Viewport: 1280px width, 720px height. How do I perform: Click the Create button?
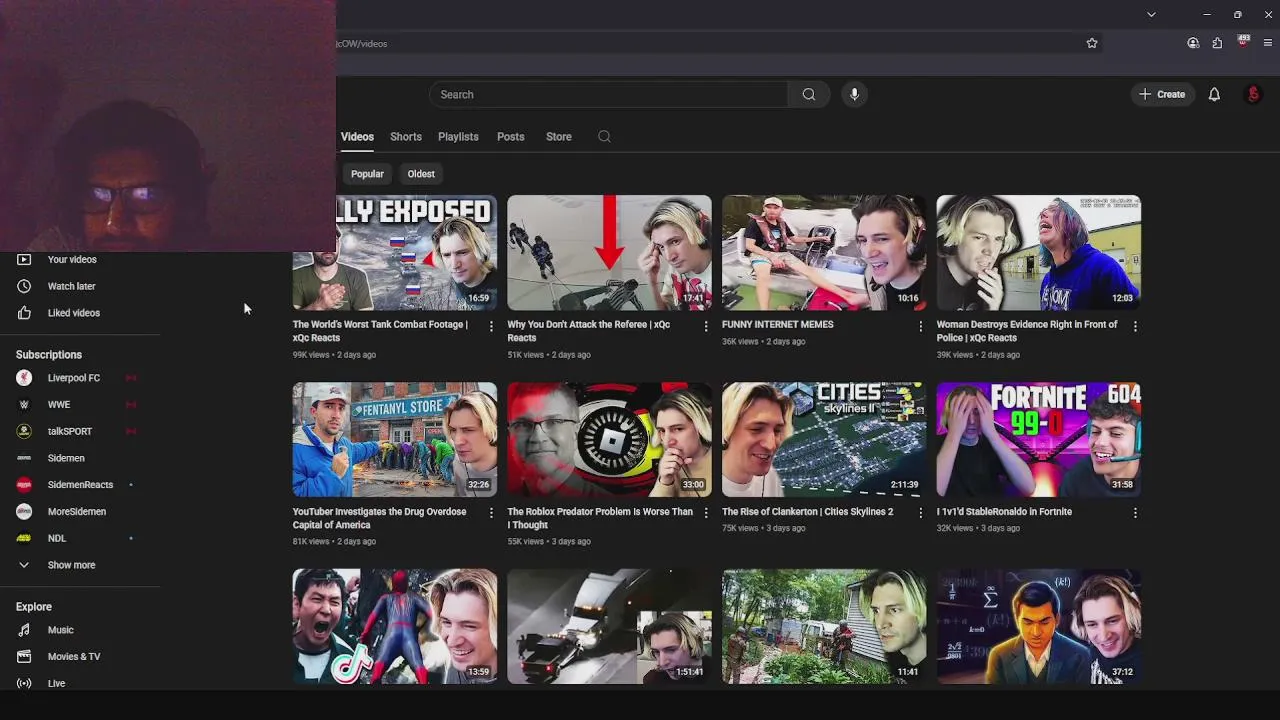[1162, 94]
